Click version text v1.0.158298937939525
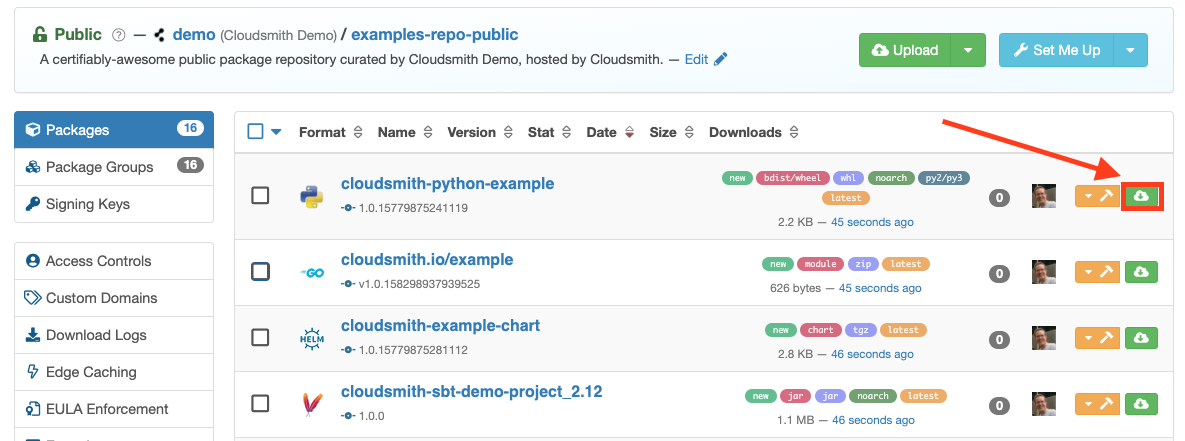This screenshot has height=441, width=1185. coord(419,285)
